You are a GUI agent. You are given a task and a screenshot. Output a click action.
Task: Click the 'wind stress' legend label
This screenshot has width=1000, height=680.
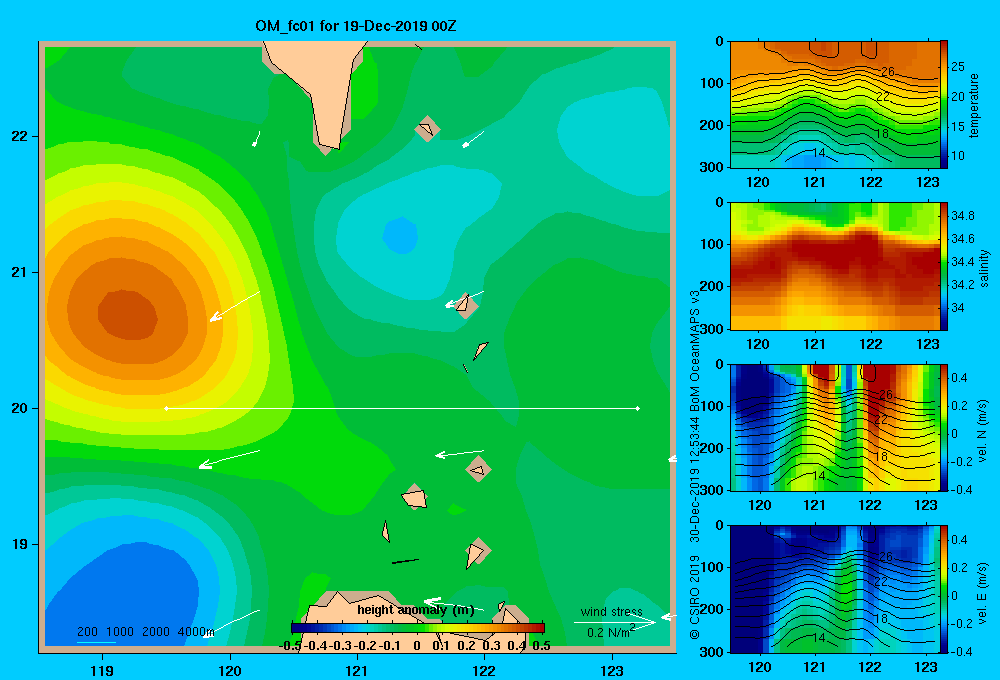[611, 612]
